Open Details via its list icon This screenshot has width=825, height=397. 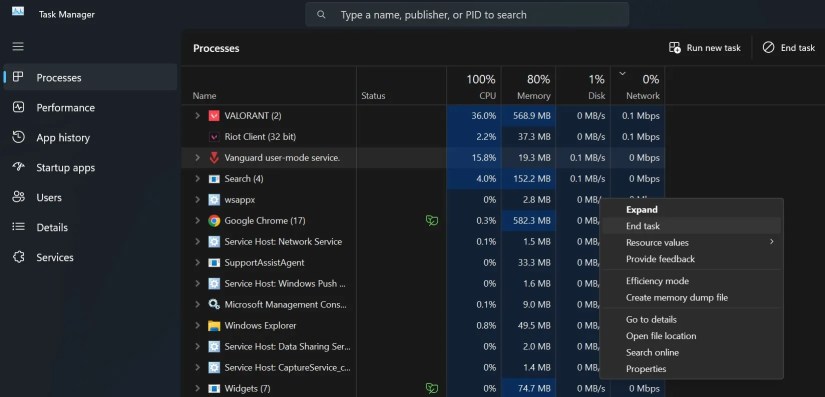tap(18, 227)
